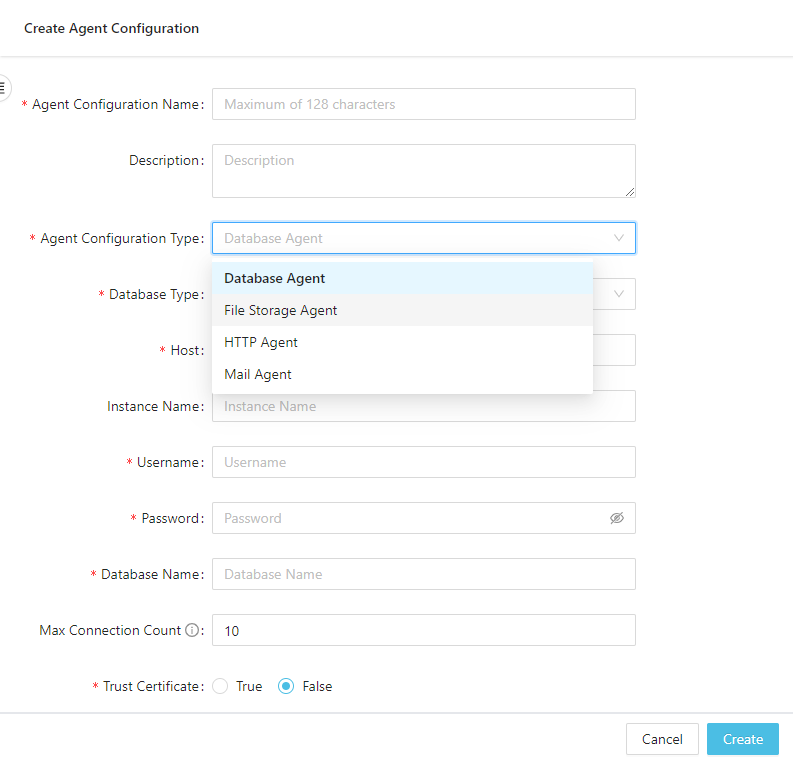Select True for Trust Certificate

(x=221, y=686)
